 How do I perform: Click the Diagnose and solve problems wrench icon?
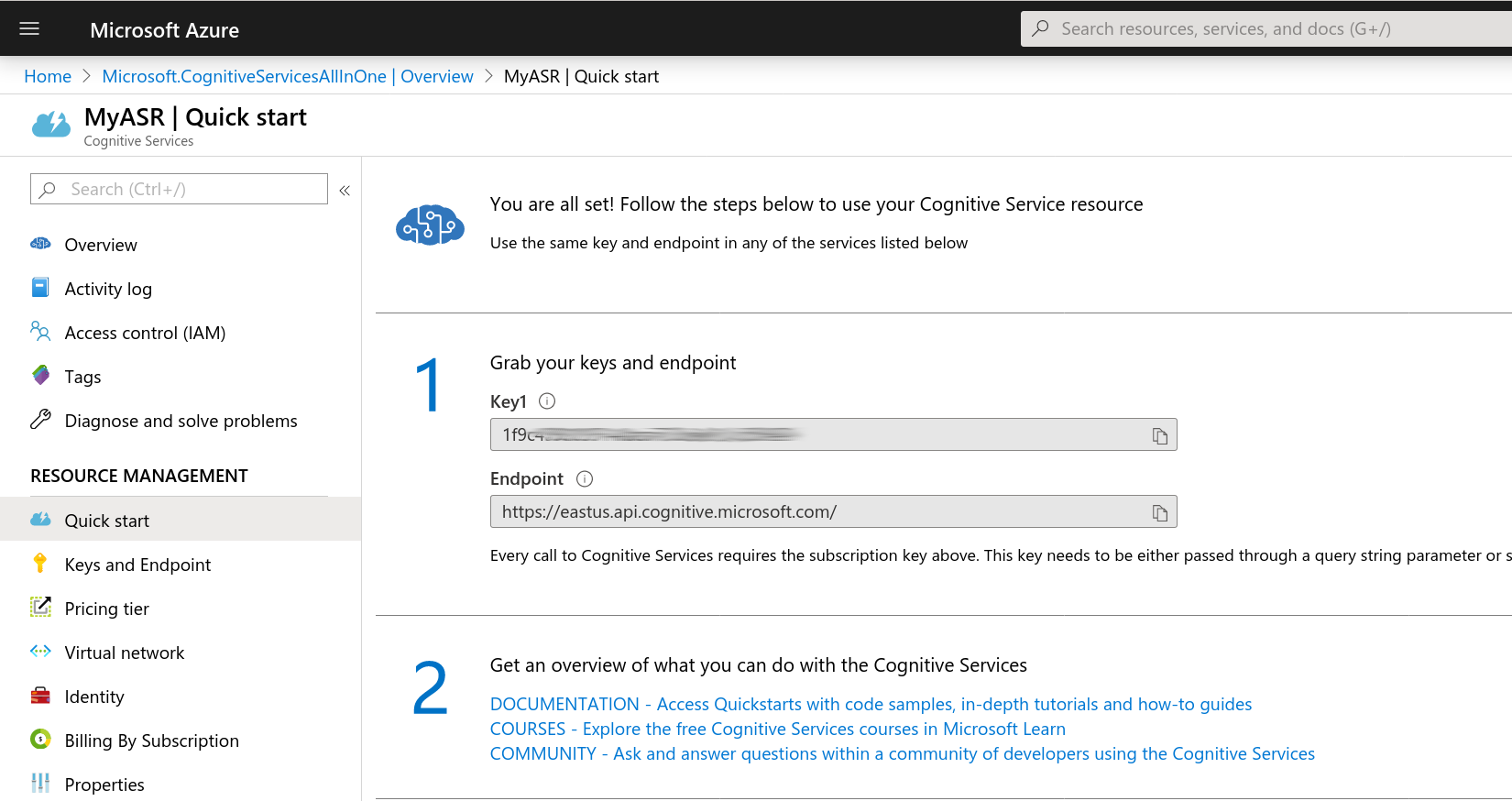[40, 419]
